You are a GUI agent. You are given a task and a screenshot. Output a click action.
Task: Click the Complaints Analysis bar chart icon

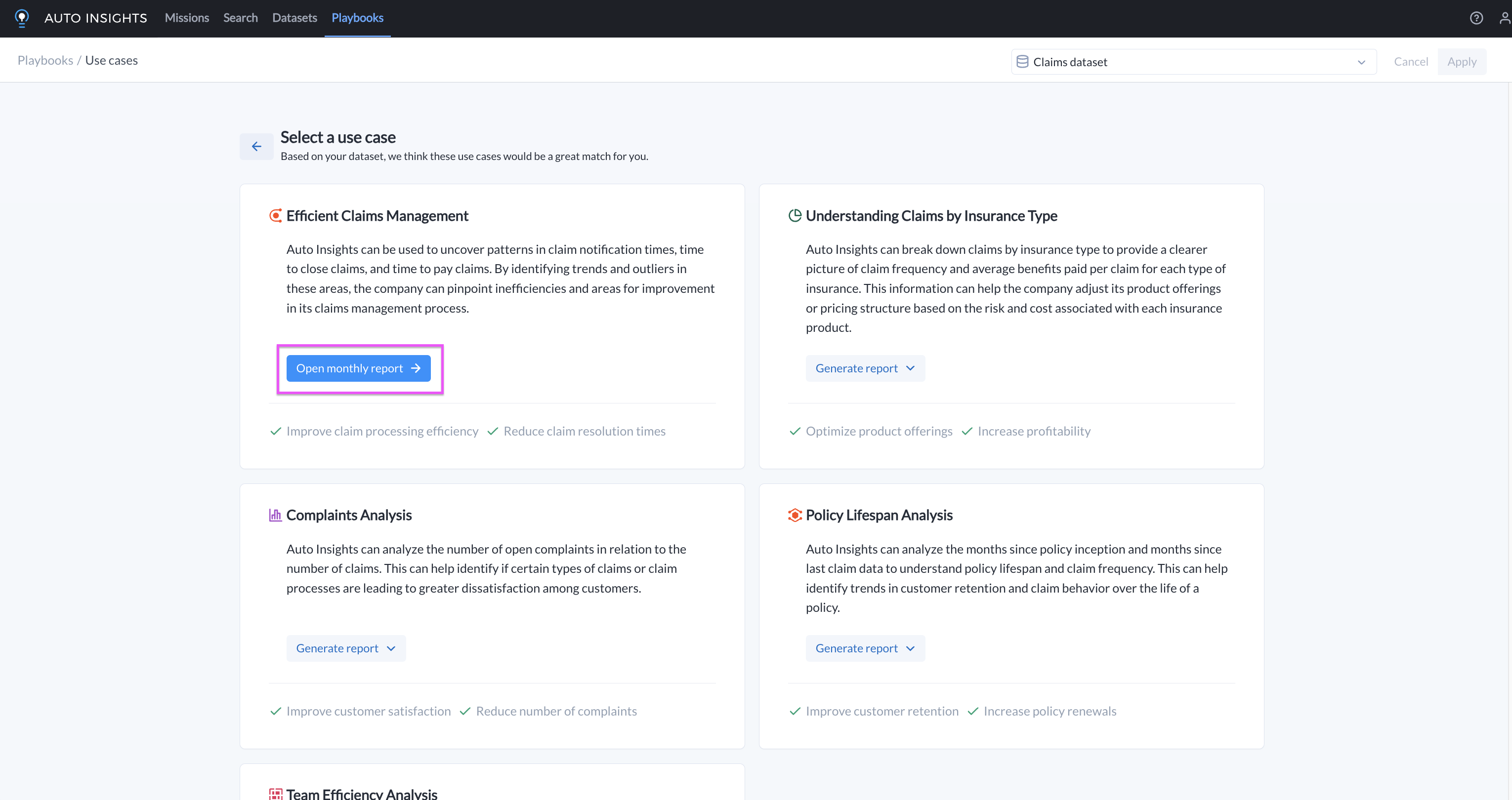[275, 515]
